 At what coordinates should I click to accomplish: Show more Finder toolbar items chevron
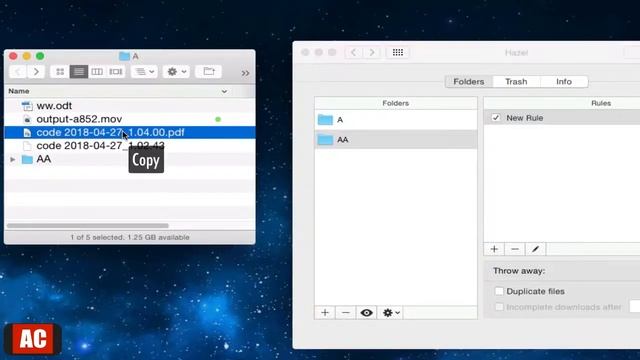(245, 73)
